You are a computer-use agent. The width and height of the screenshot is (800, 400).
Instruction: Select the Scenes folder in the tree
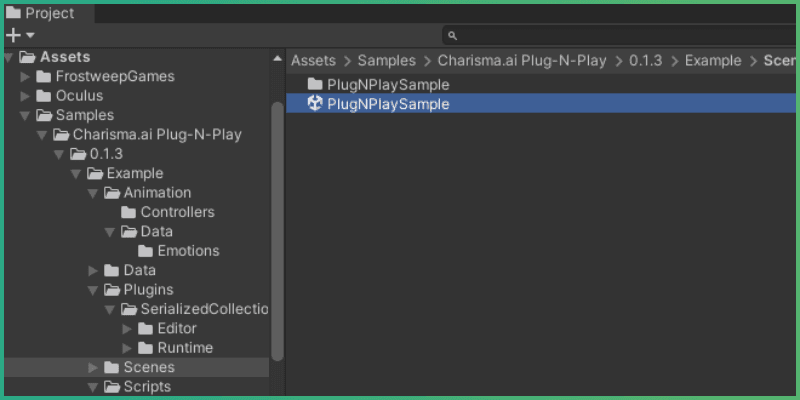[148, 367]
